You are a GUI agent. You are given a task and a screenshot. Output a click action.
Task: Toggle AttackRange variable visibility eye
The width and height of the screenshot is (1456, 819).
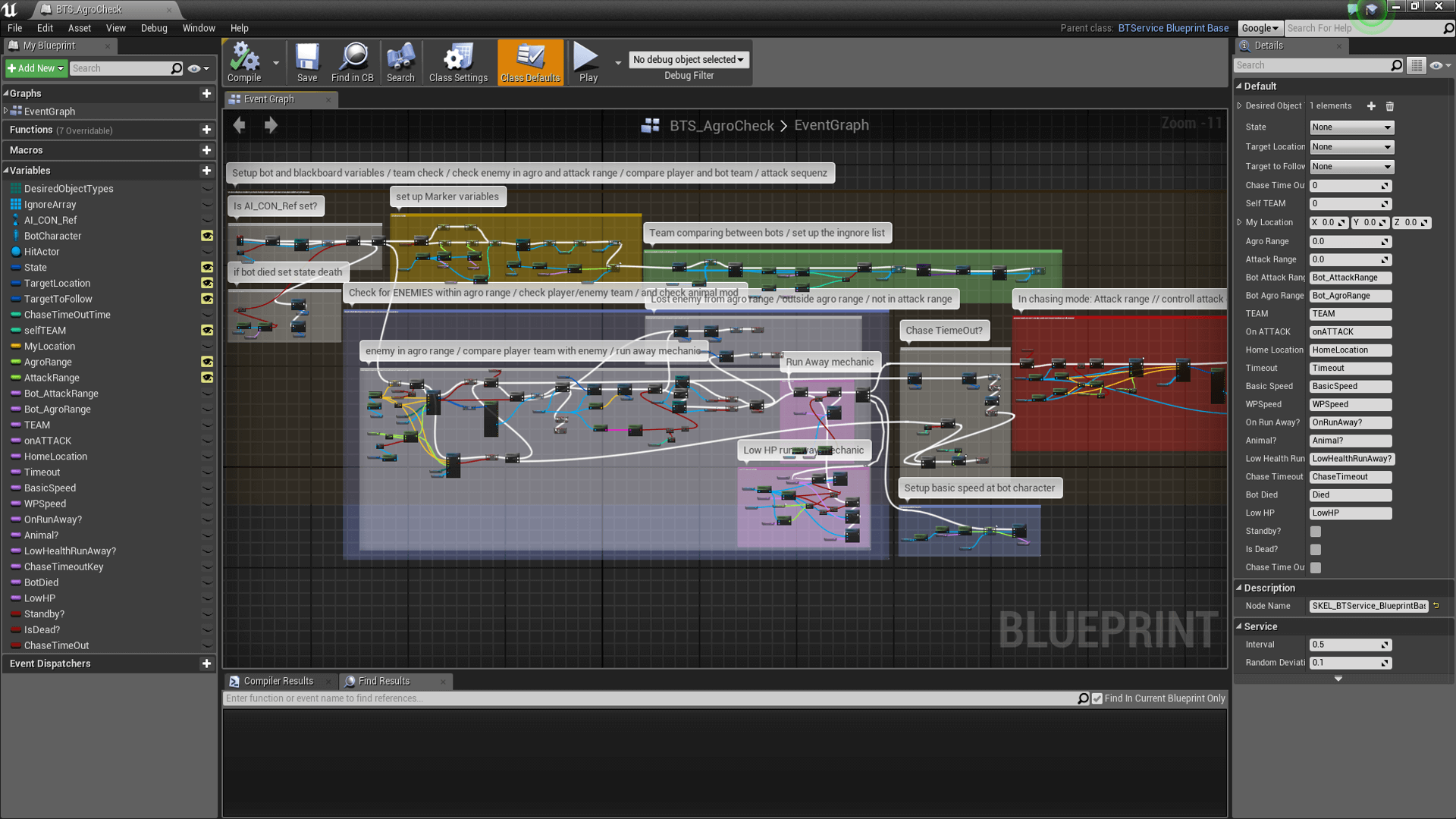click(206, 378)
